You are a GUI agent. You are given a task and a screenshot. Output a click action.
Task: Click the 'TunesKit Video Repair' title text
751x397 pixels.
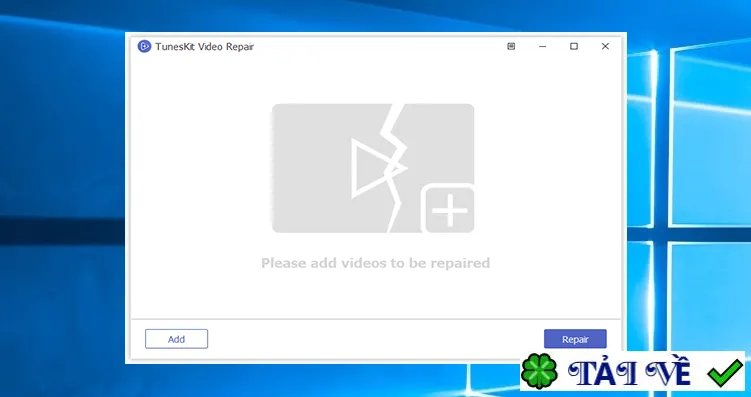(205, 46)
